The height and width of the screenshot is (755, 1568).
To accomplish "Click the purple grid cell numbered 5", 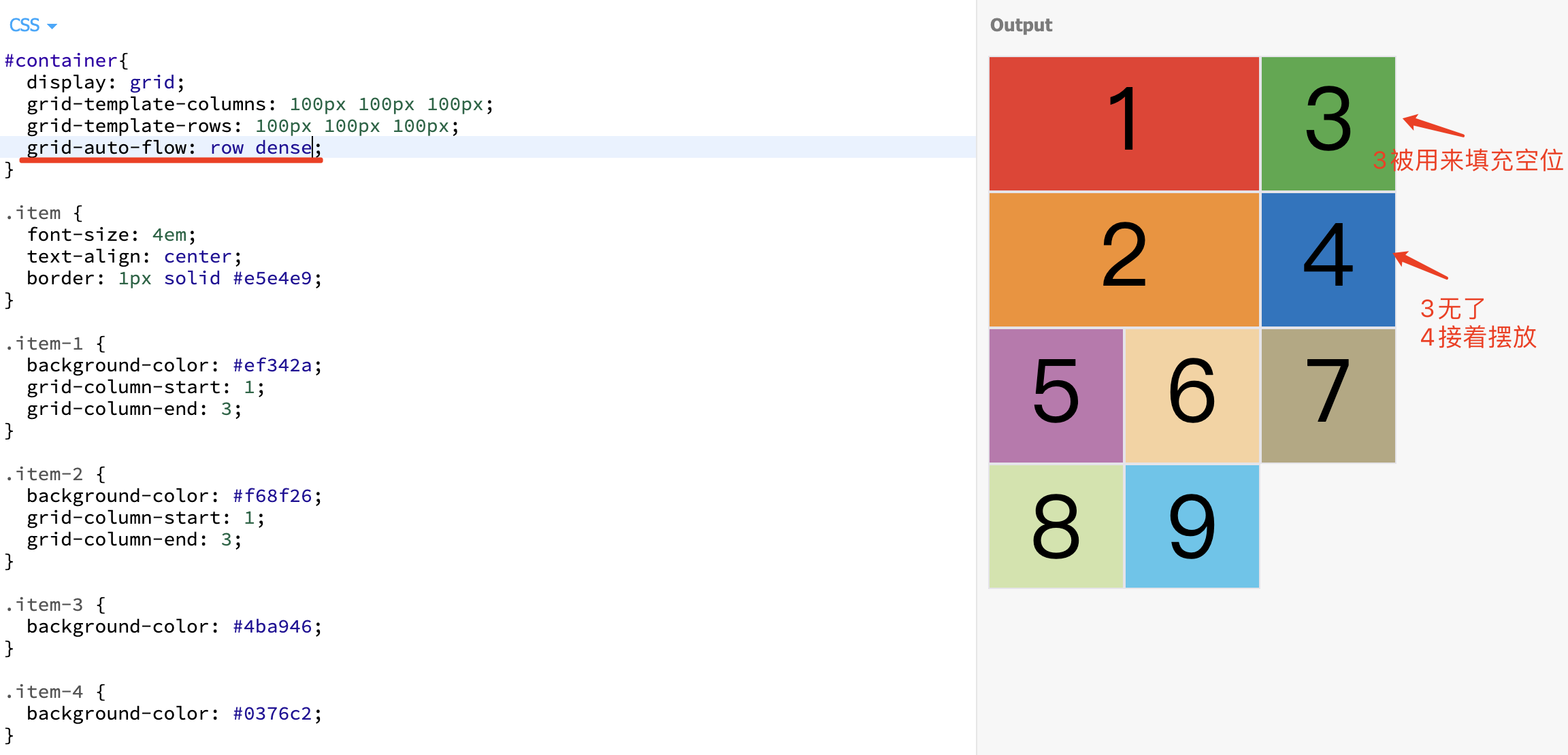I will (1056, 395).
